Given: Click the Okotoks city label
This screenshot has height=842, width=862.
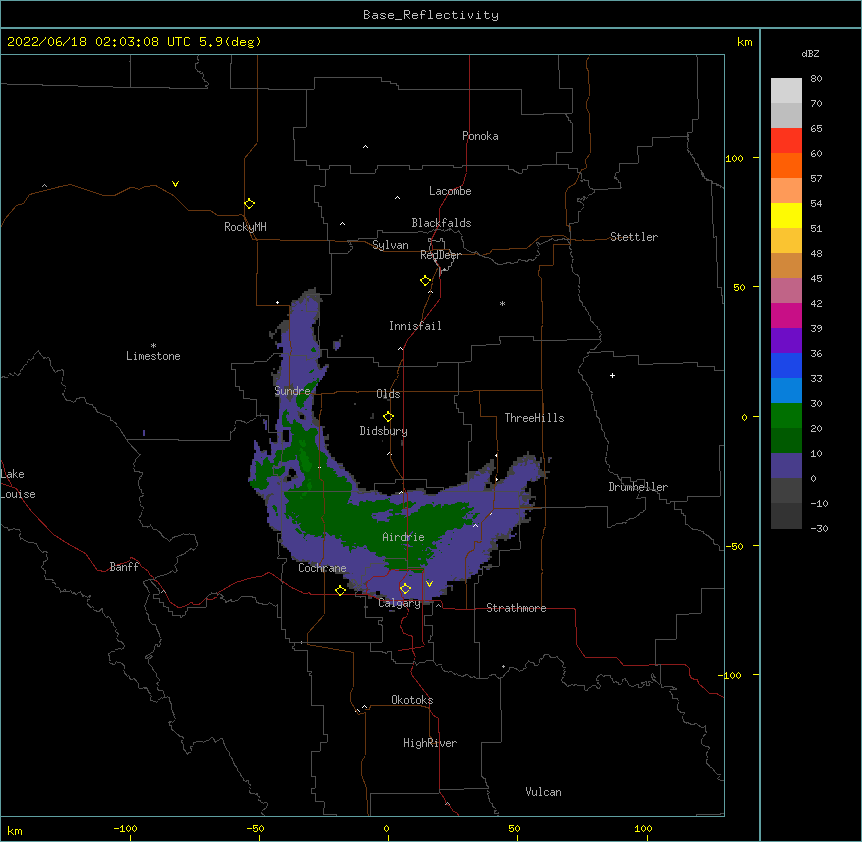Looking at the screenshot, I should [x=412, y=700].
